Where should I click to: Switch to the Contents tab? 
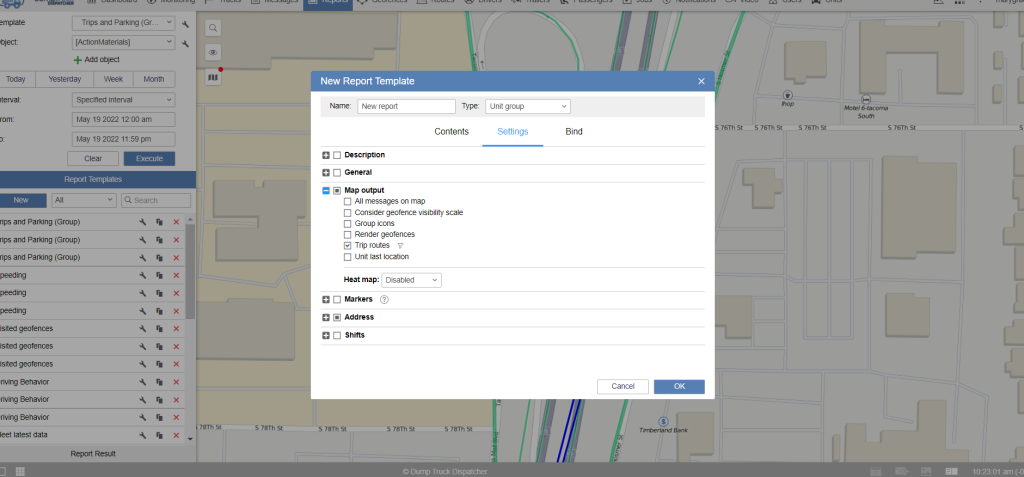(x=451, y=132)
